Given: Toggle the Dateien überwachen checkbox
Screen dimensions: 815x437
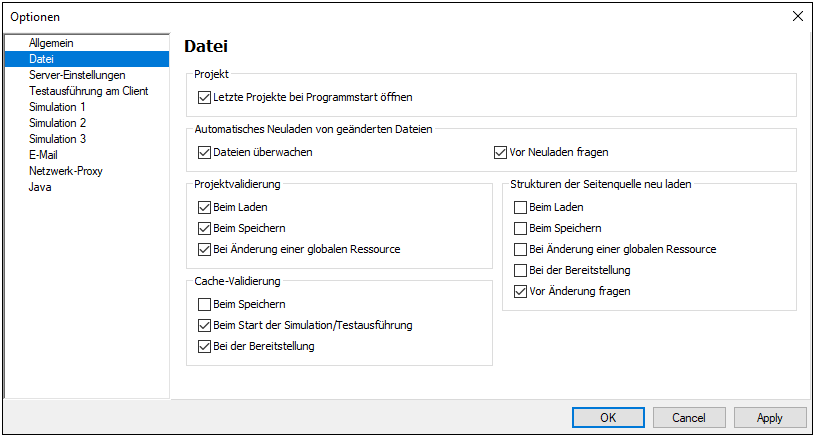Looking at the screenshot, I should pyautogui.click(x=205, y=153).
